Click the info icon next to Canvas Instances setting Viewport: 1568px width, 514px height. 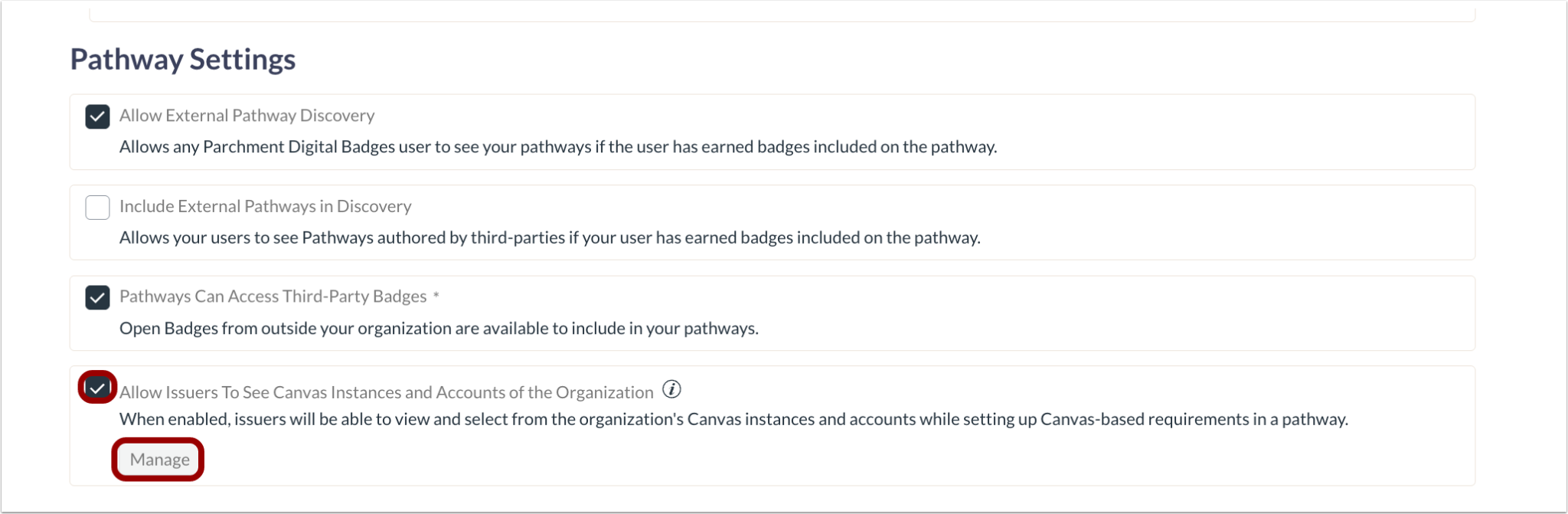click(x=672, y=390)
